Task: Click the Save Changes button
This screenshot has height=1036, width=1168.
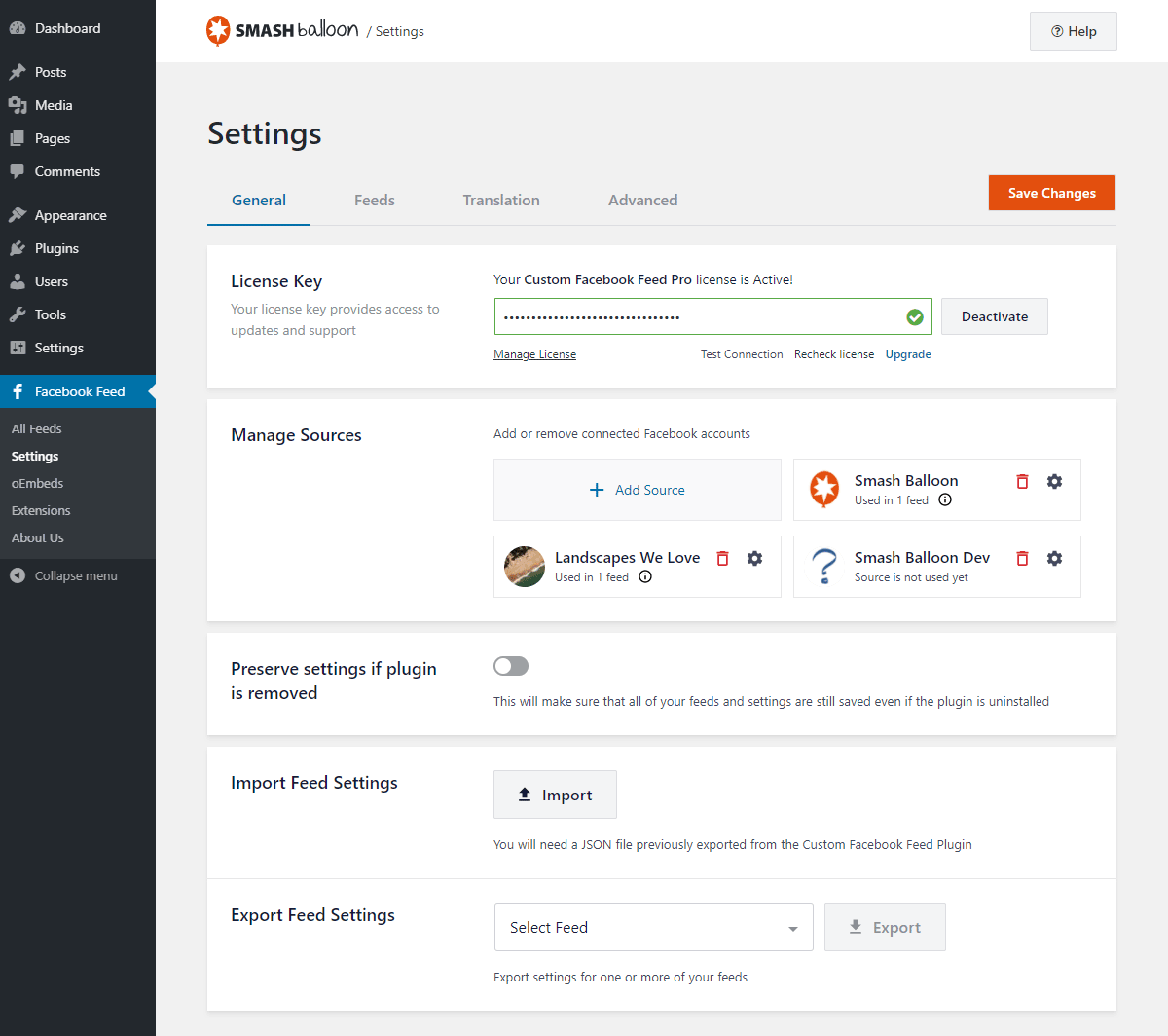Action: pyautogui.click(x=1051, y=193)
